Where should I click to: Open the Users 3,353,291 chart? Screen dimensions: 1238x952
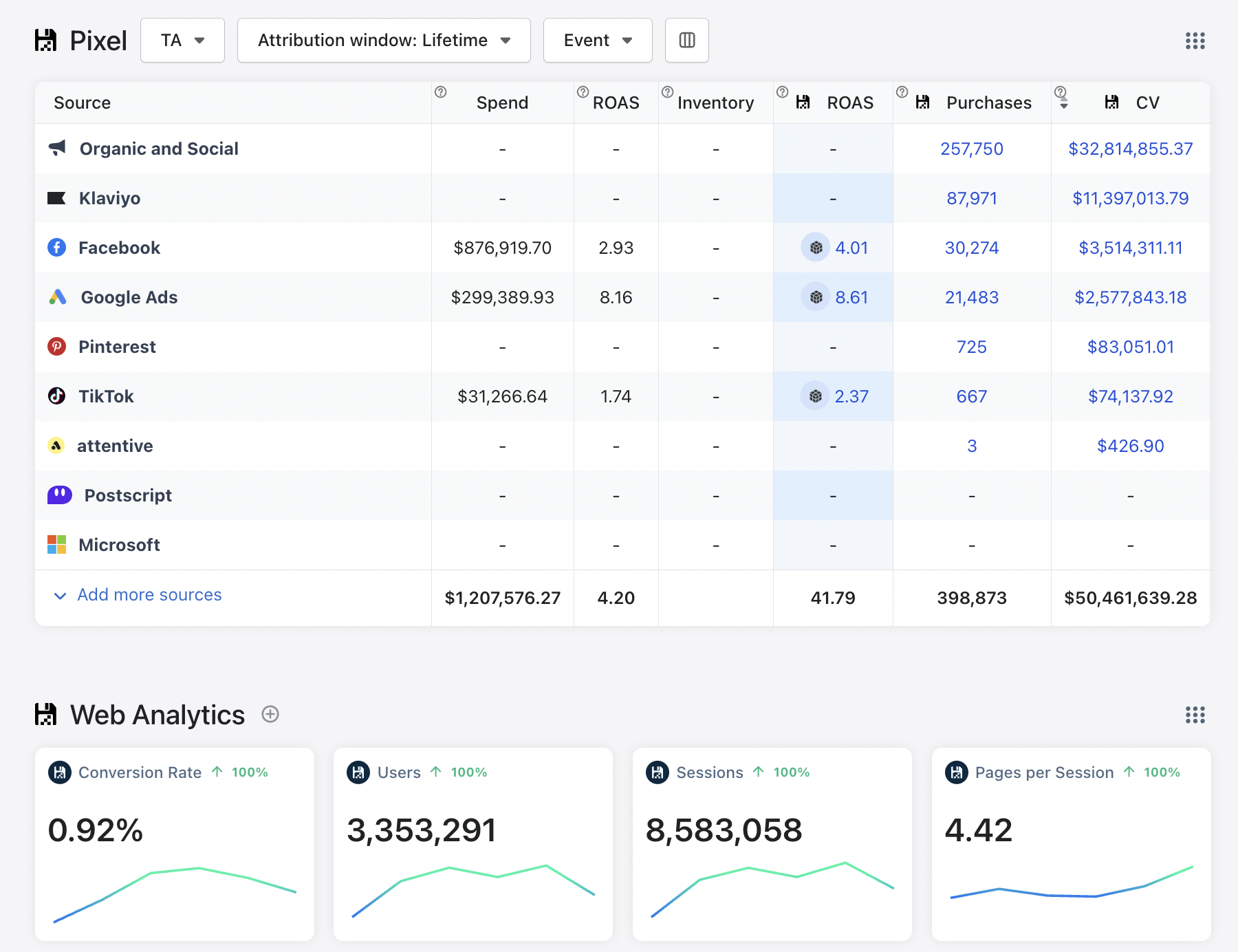(473, 891)
